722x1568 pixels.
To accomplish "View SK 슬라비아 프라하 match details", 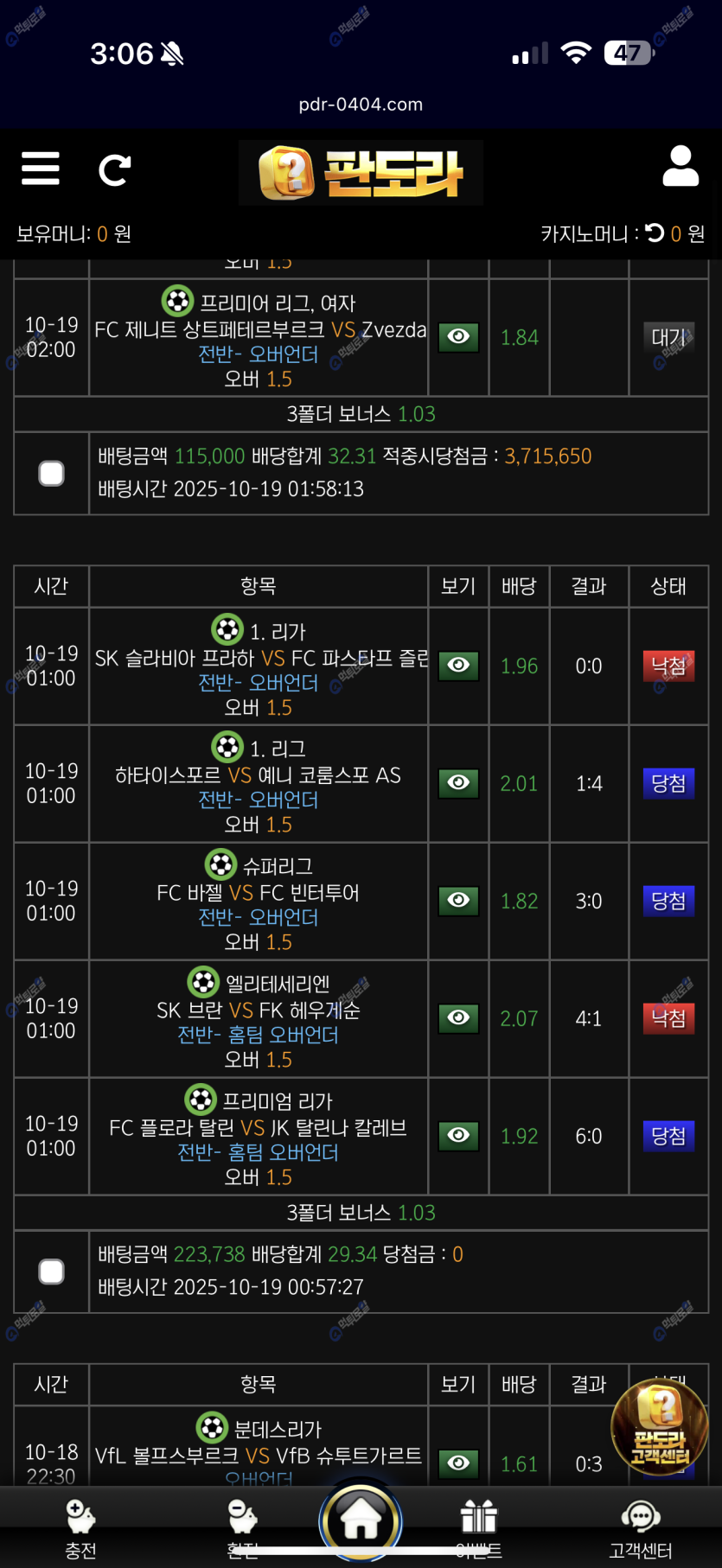I will (459, 666).
